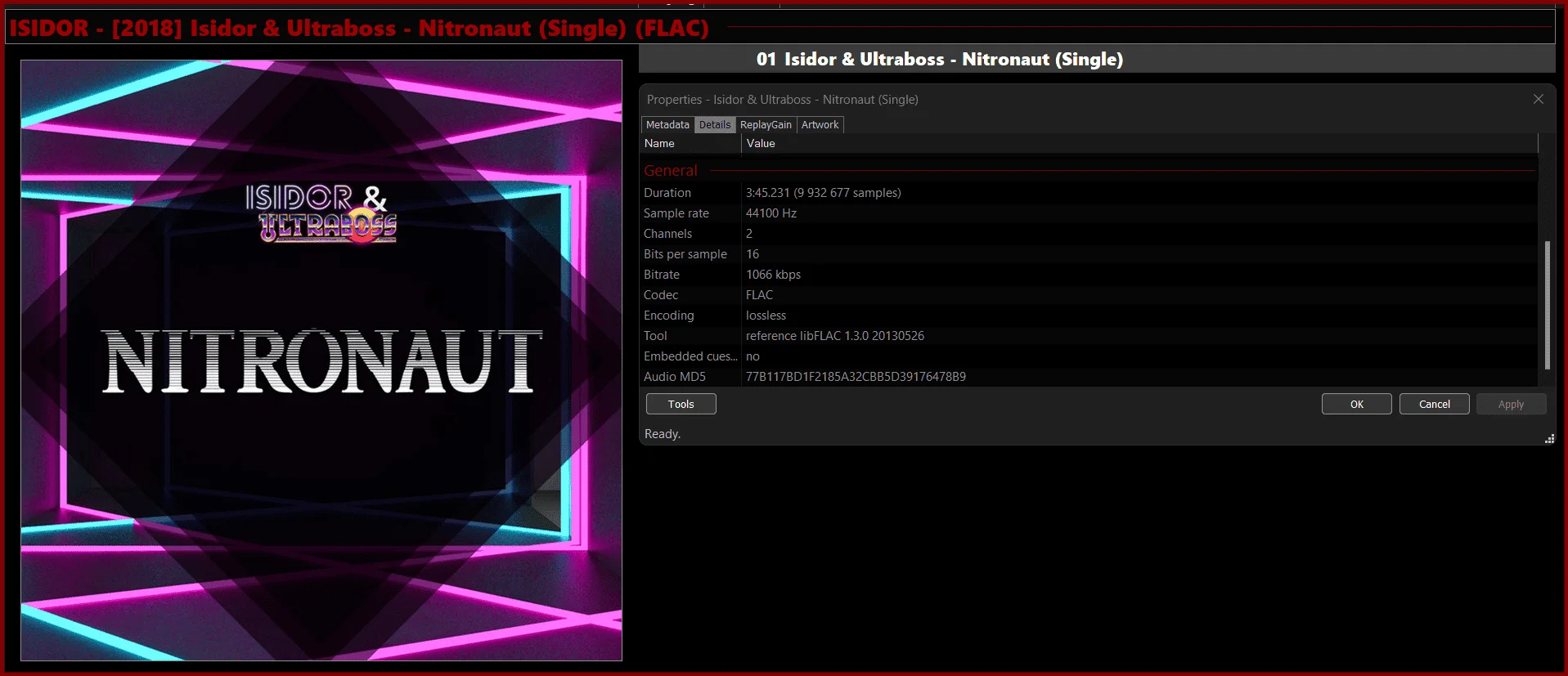Select the Codec row
Viewport: 1568px width, 676px height.
click(x=1090, y=295)
